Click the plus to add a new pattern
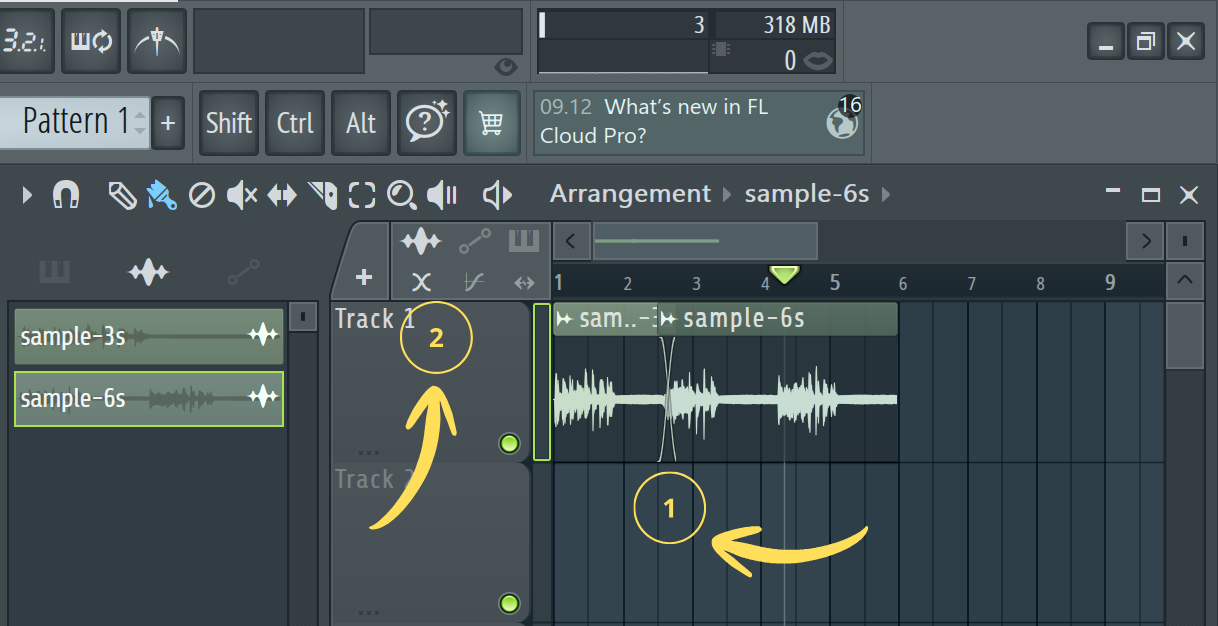This screenshot has height=626, width=1218. [x=168, y=122]
